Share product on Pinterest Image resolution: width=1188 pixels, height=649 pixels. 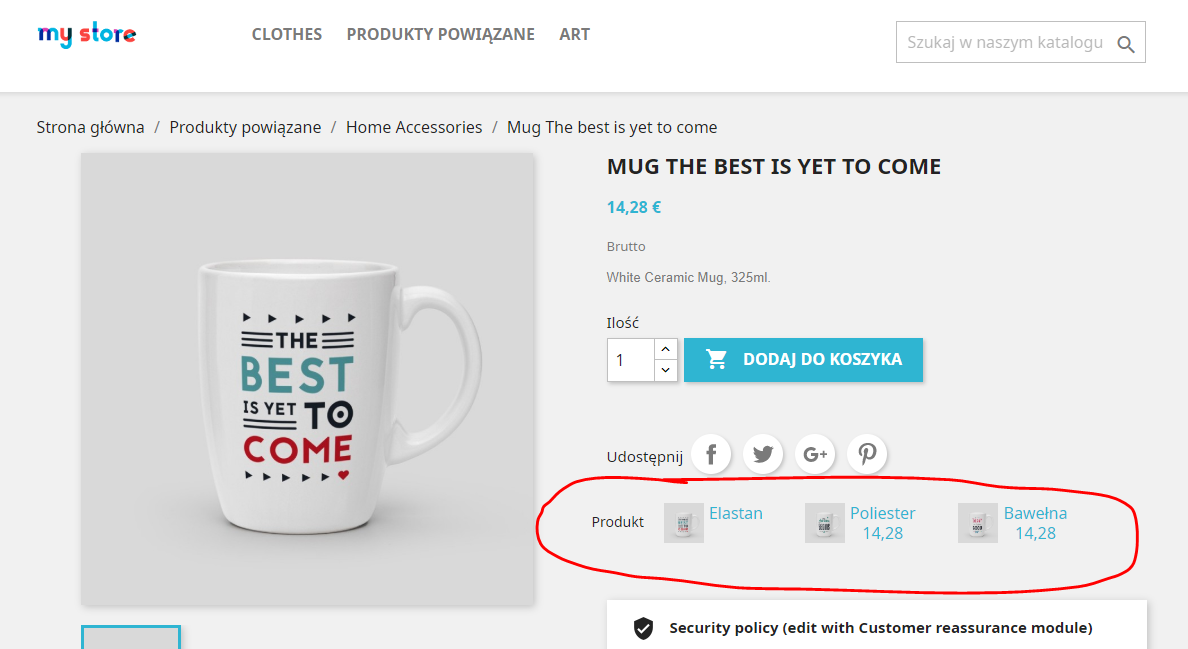[x=867, y=455]
